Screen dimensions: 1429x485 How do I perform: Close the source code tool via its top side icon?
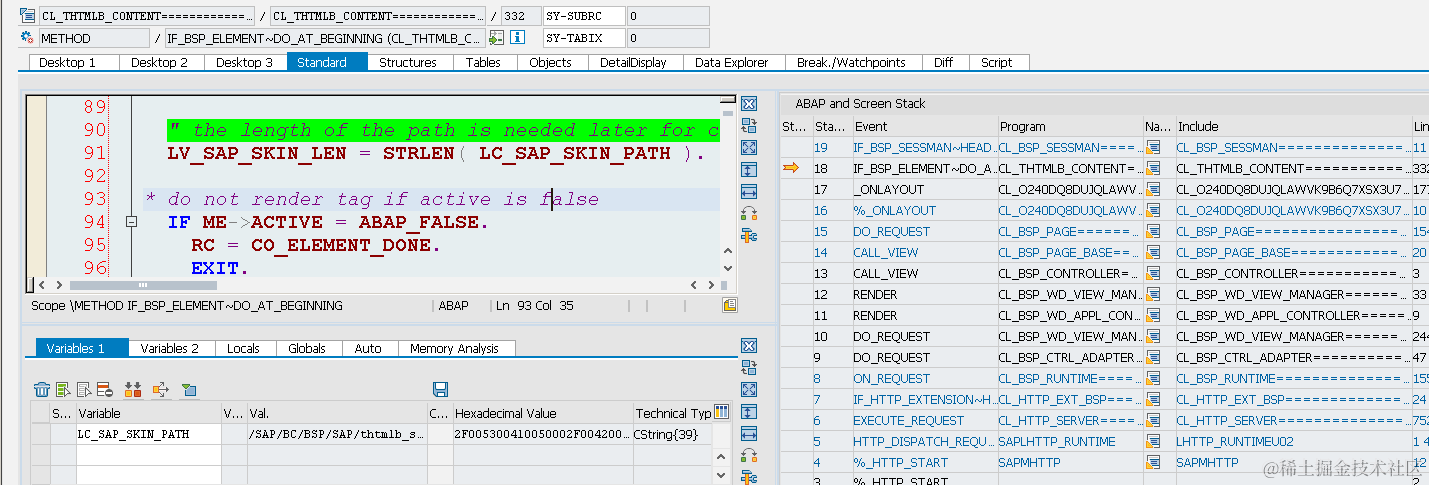pos(748,104)
